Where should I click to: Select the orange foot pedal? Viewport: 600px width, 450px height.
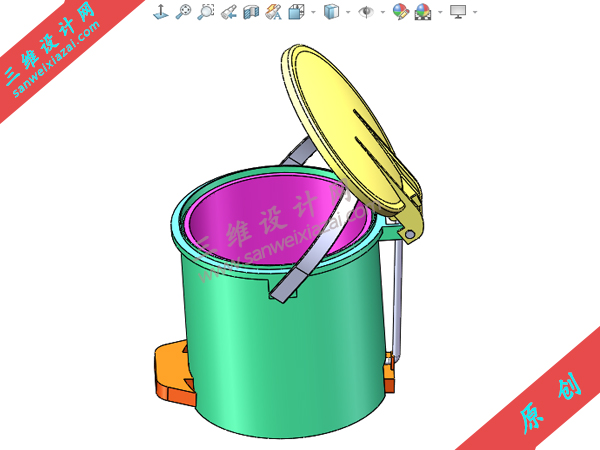pyautogui.click(x=172, y=373)
